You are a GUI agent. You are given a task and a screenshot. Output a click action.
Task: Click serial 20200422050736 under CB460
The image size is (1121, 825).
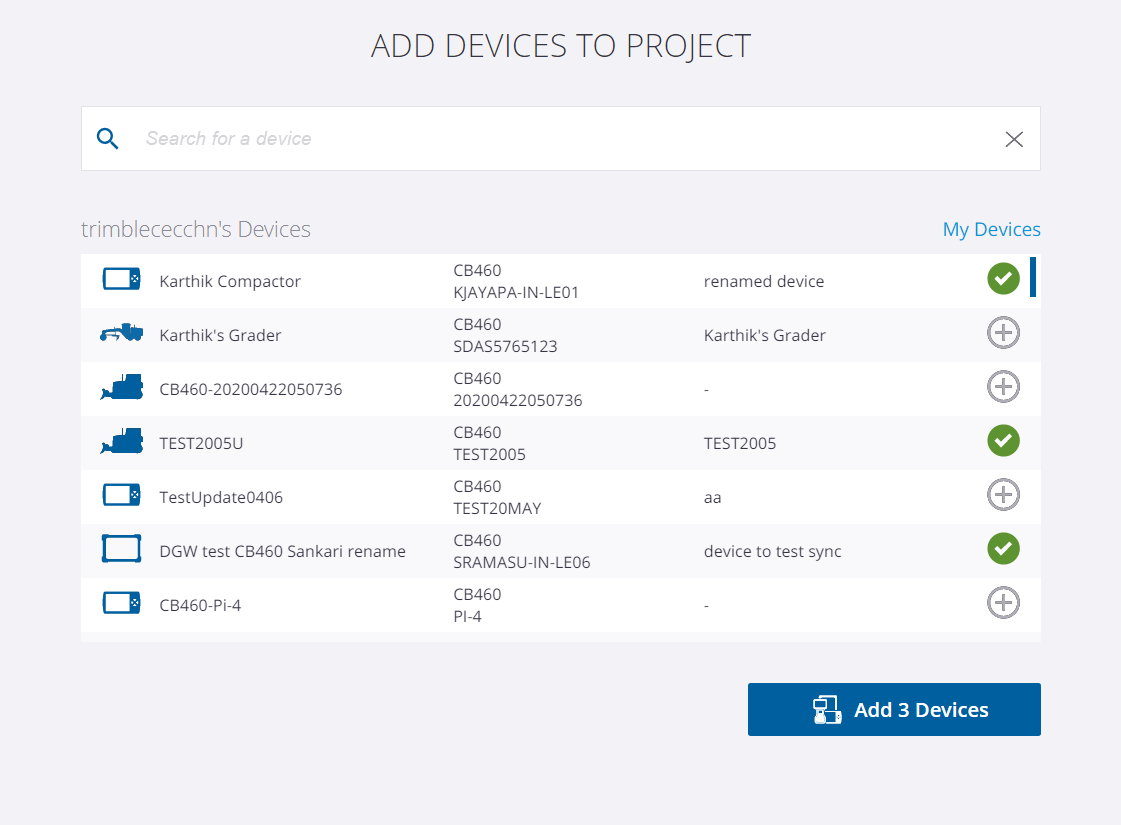pyautogui.click(x=518, y=400)
